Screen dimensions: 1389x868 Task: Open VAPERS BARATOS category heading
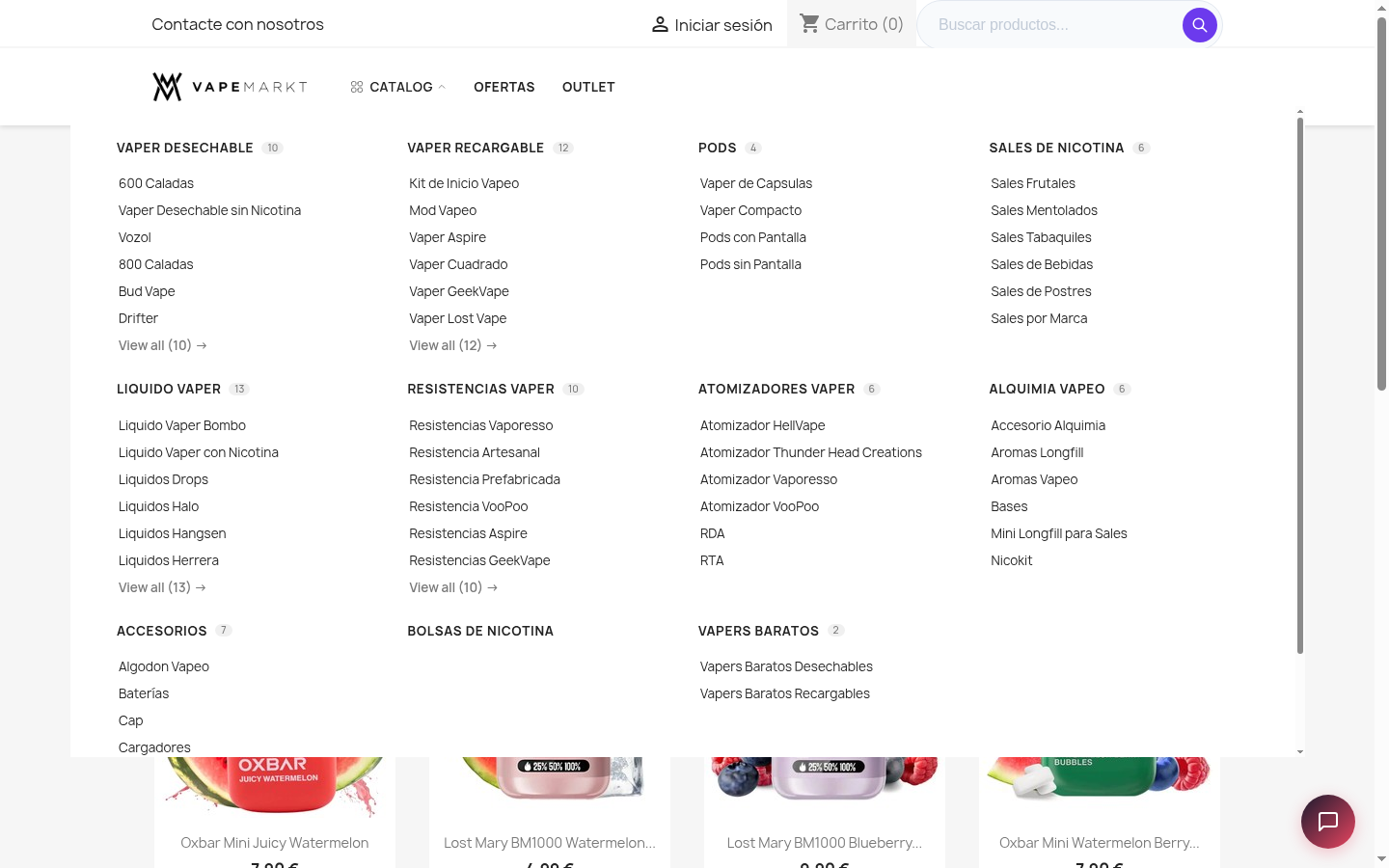pos(758,631)
